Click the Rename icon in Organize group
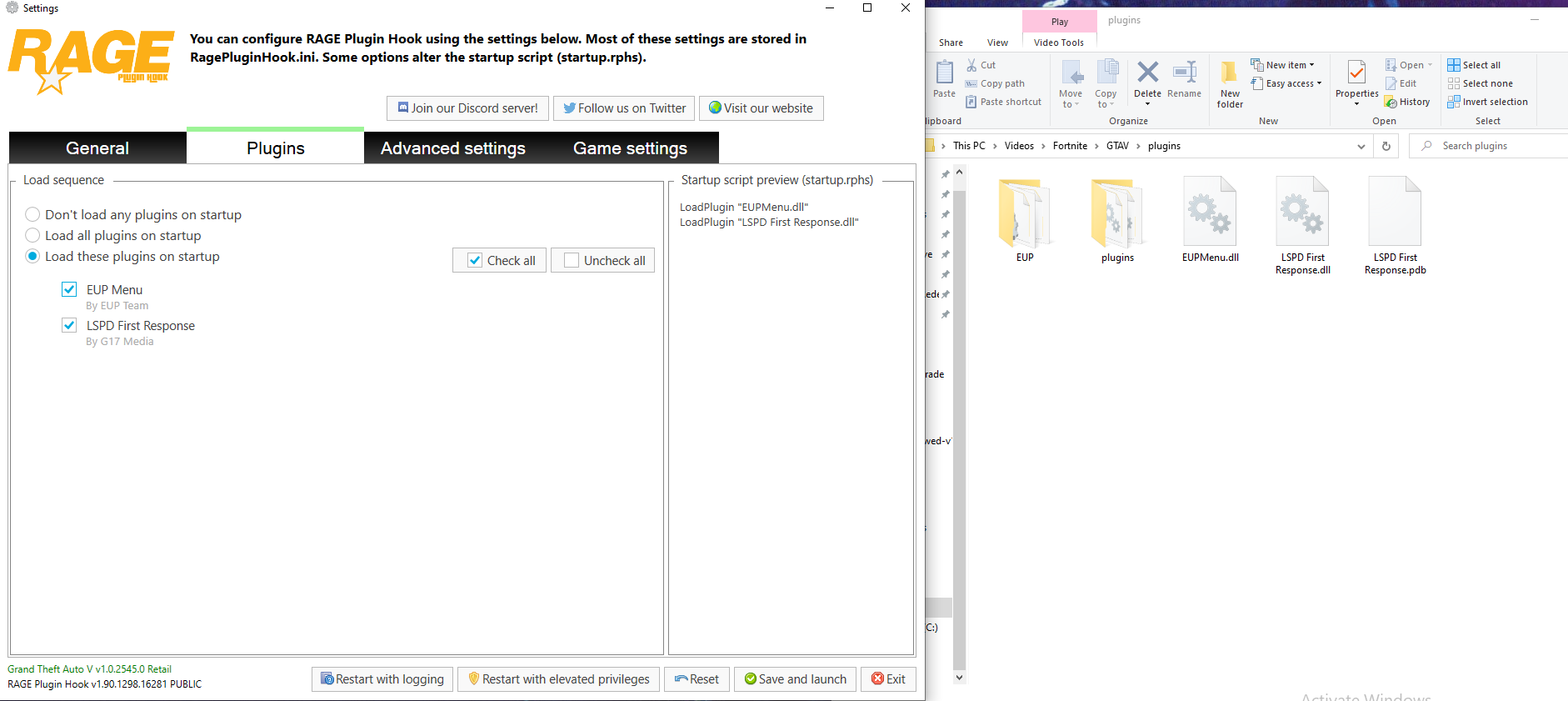Screen dimensions: 1568x701 coord(1184,73)
